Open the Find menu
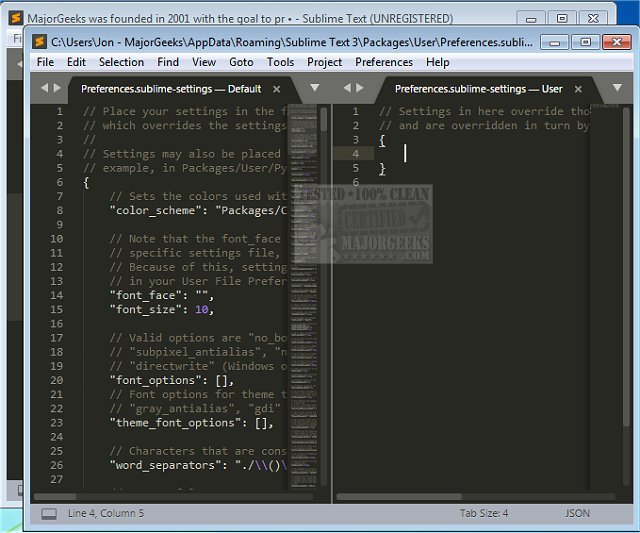The height and width of the screenshot is (533, 640). (168, 62)
